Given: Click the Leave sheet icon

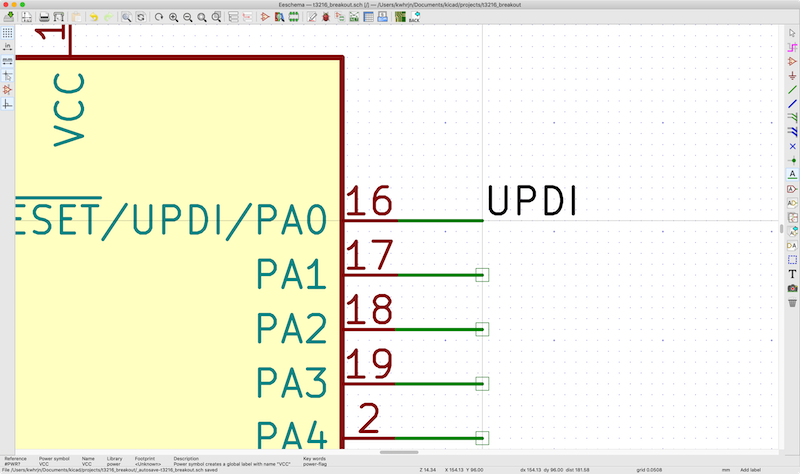Looking at the screenshot, I should pos(247,17).
